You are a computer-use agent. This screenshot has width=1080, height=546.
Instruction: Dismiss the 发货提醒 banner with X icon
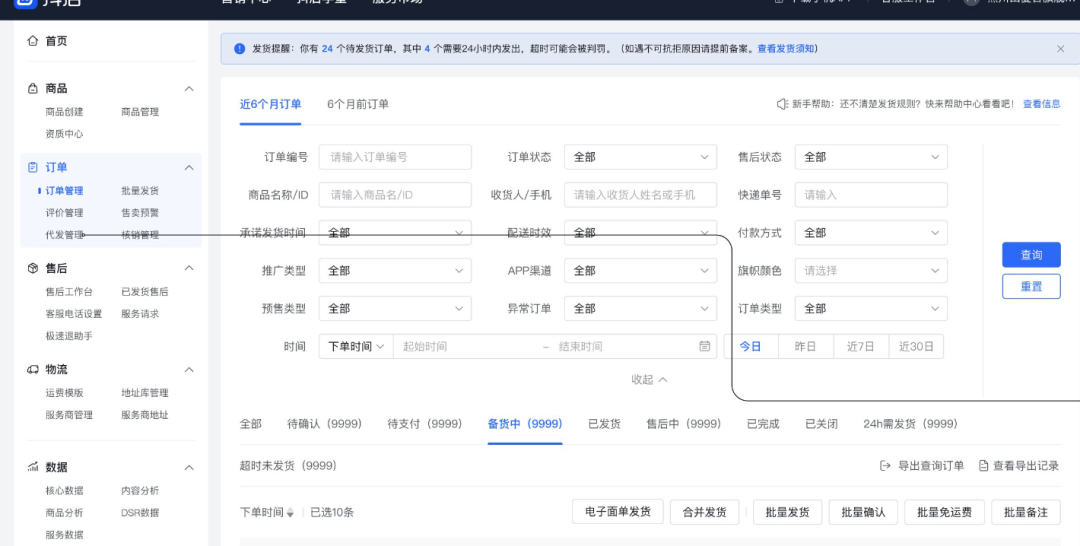point(1060,49)
